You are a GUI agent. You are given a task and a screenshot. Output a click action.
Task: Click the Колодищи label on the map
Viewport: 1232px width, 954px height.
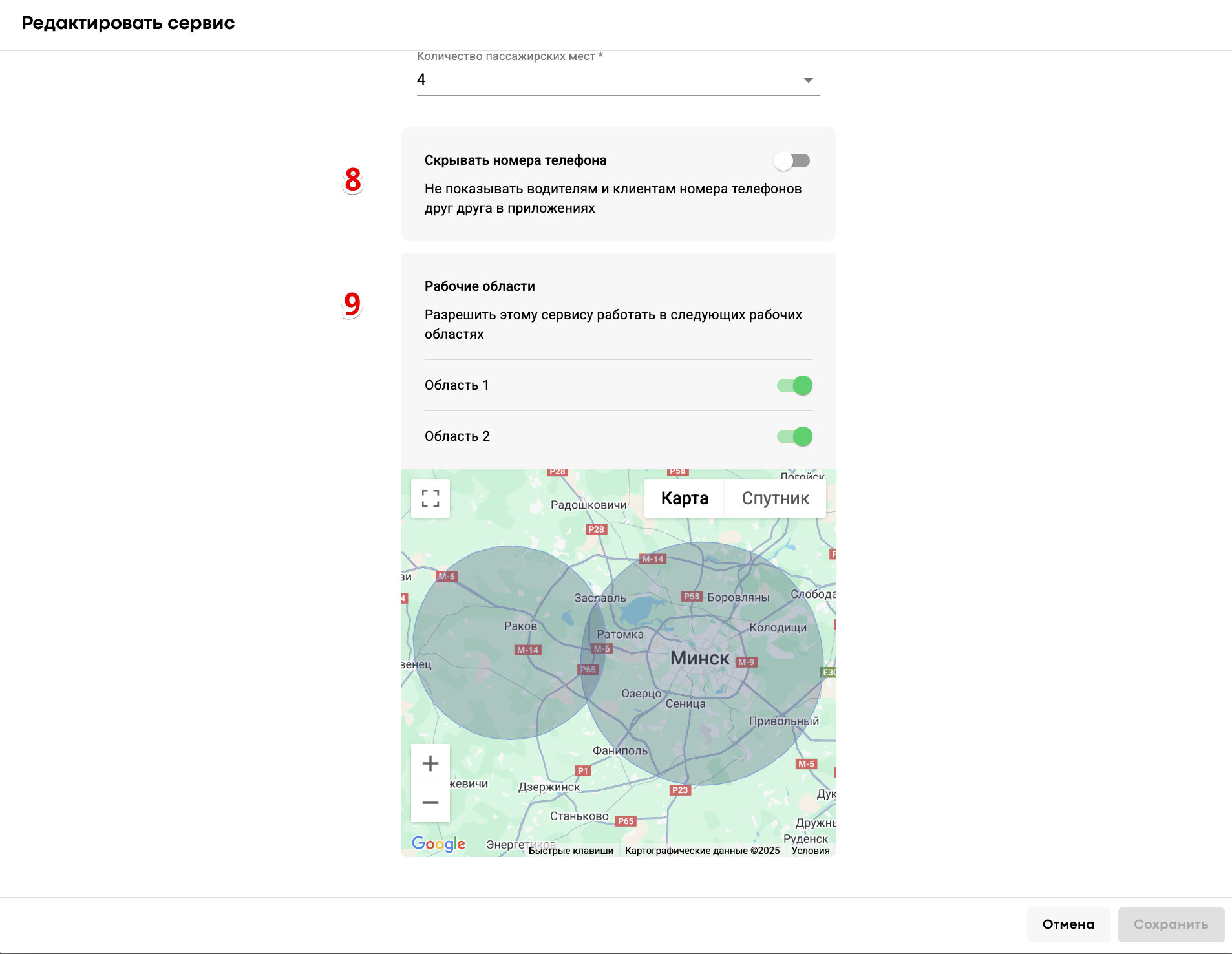778,628
